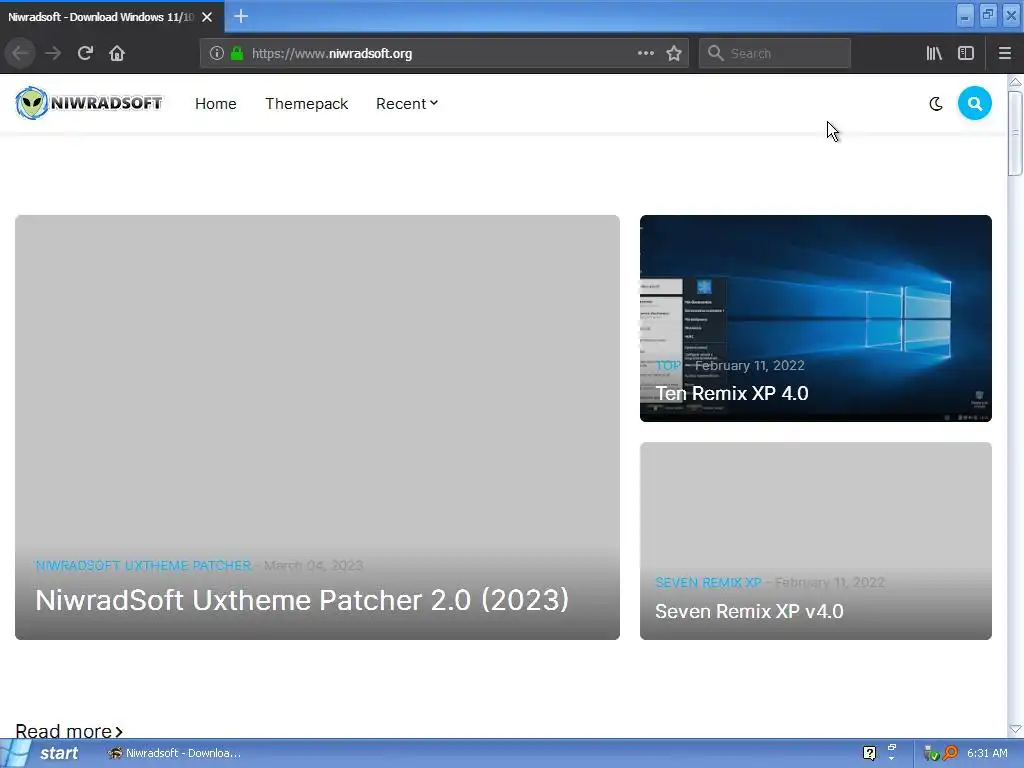Open the Themepack navigation link
This screenshot has height=768, width=1024.
coord(306,104)
